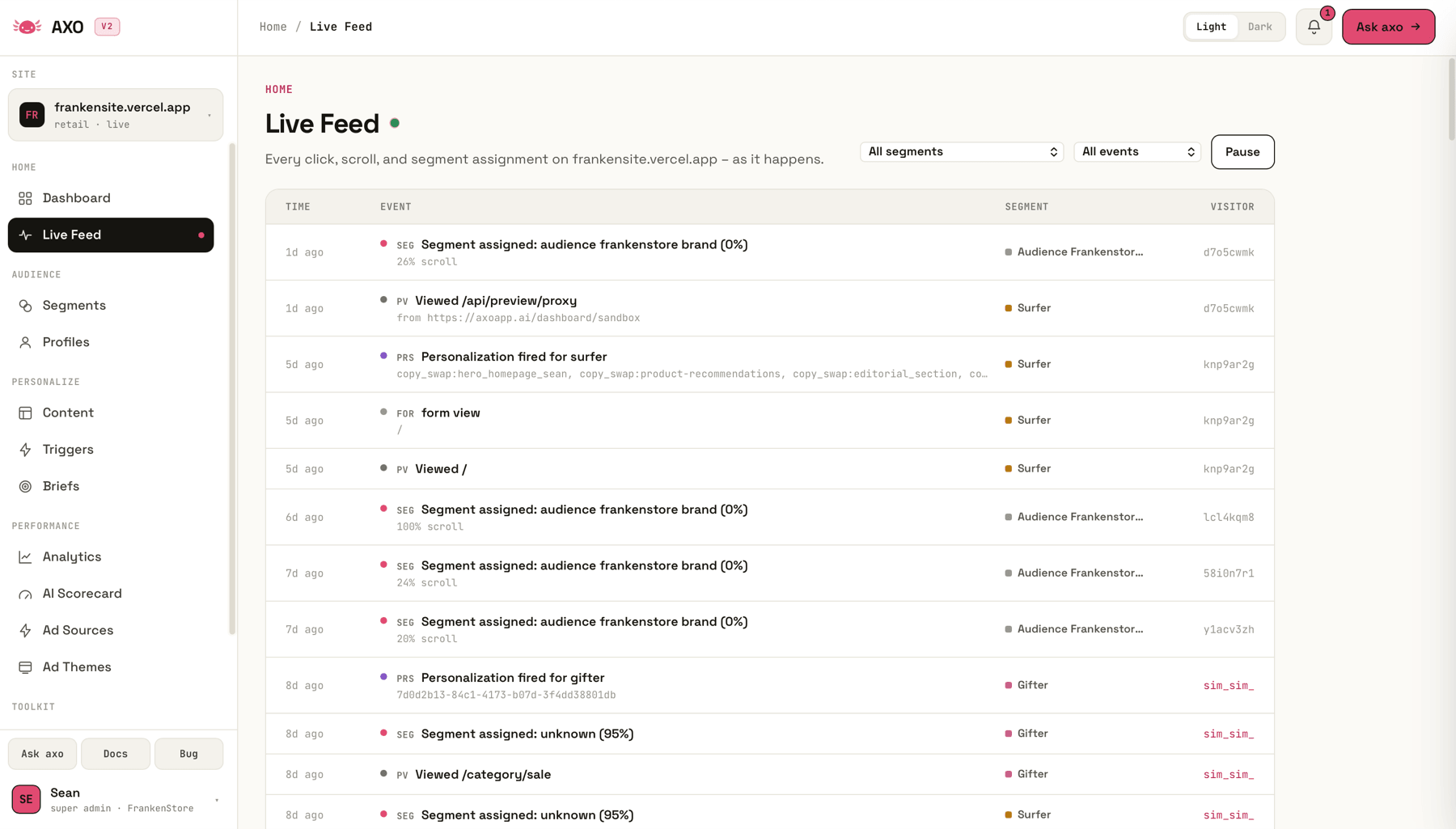Switch theme to Light
The width and height of the screenshot is (1456, 829).
pyautogui.click(x=1211, y=27)
